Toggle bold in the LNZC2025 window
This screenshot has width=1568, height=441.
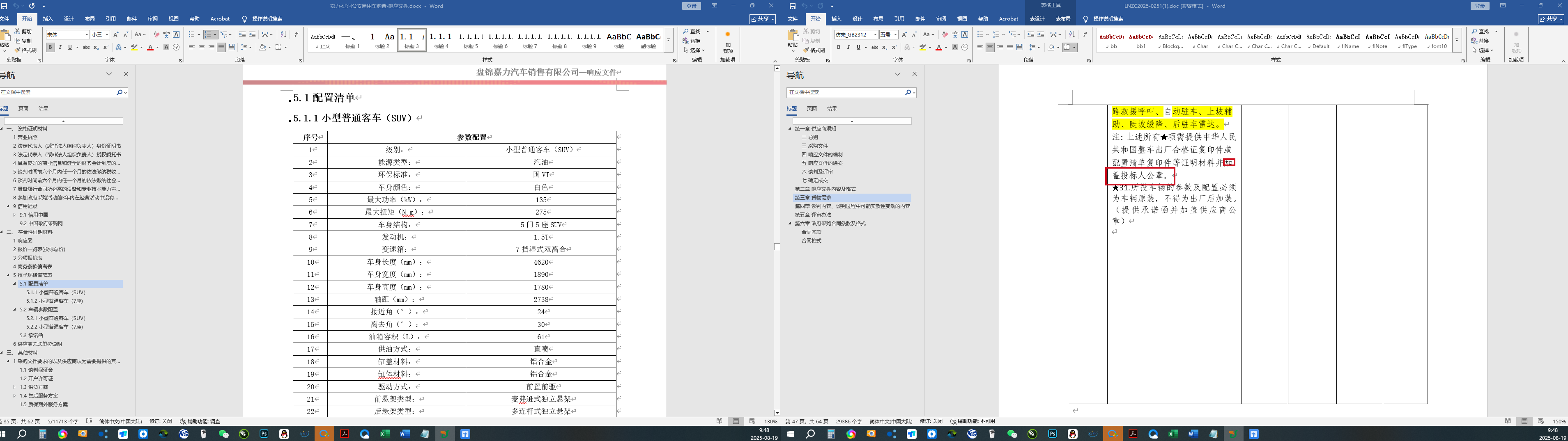(838, 48)
